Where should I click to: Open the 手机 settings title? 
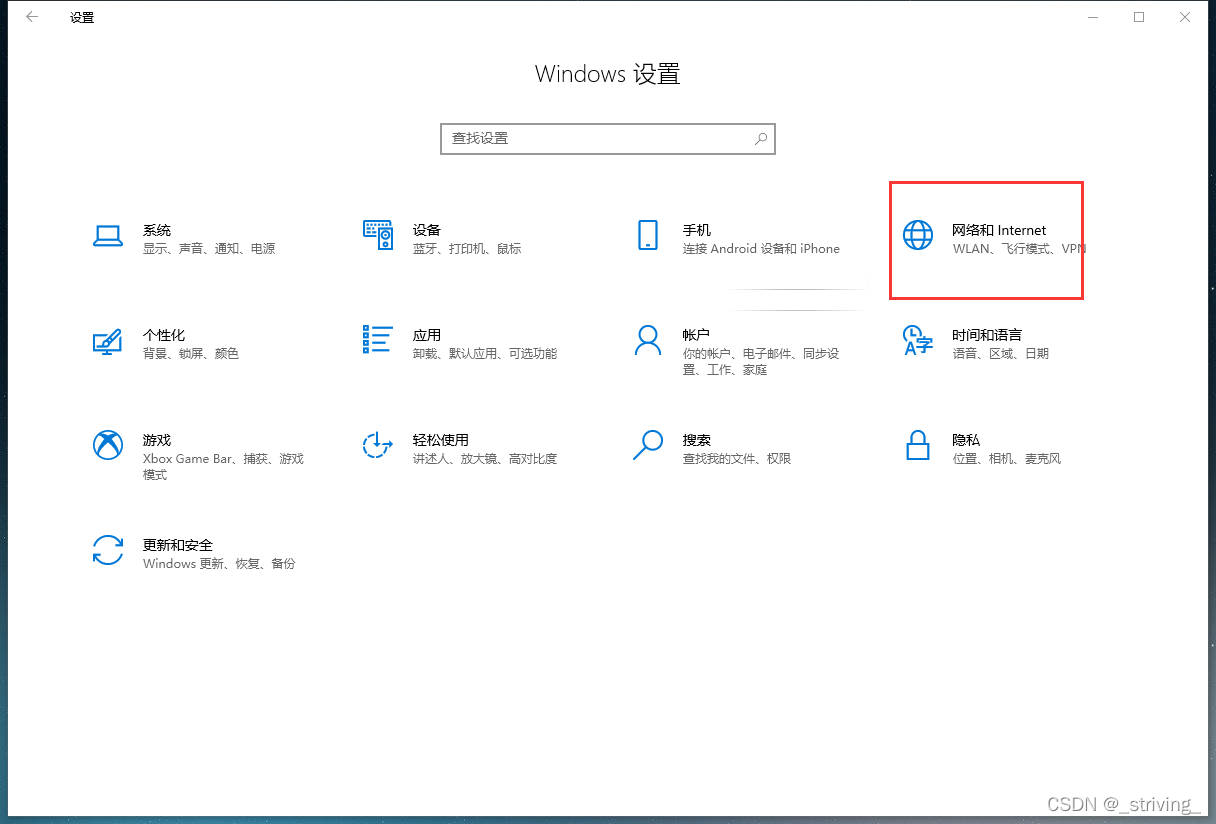click(x=697, y=230)
